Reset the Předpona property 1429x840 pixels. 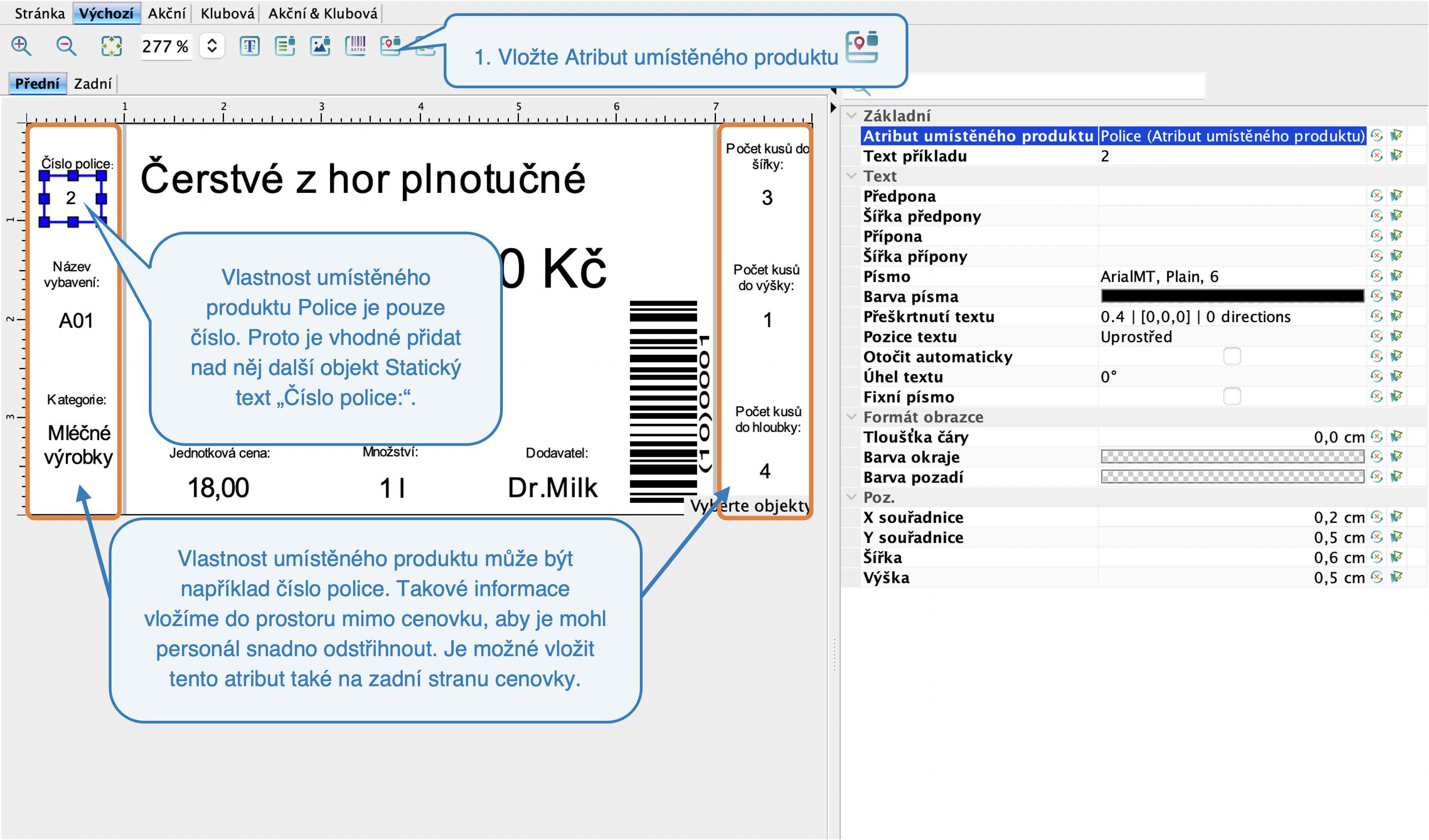click(x=1377, y=196)
